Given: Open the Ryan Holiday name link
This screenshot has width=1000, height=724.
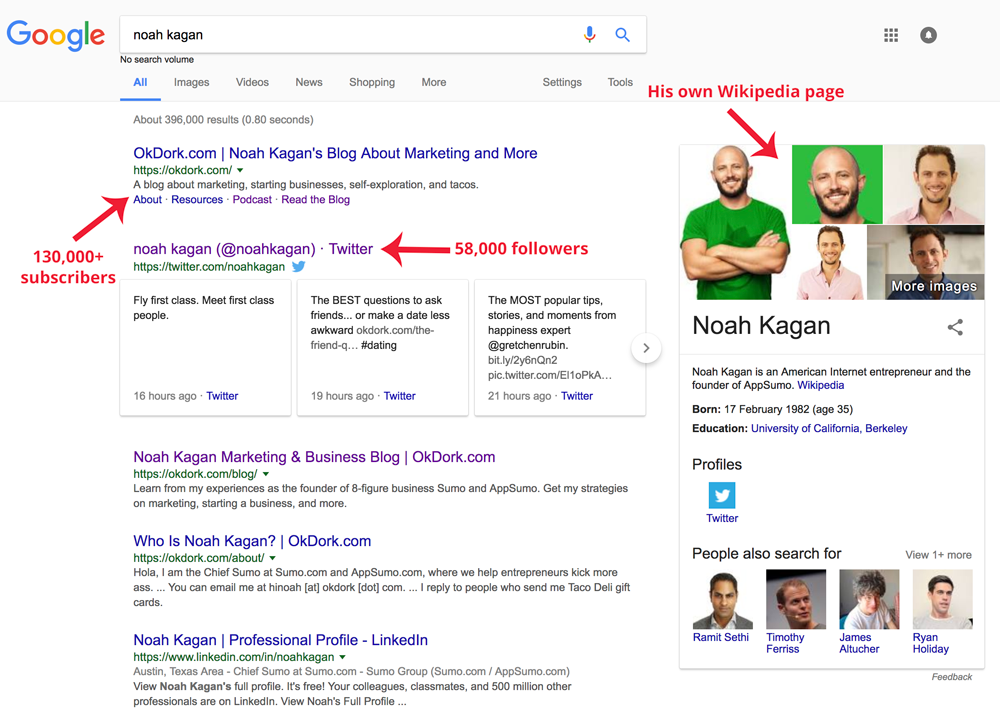Looking at the screenshot, I should point(930,643).
